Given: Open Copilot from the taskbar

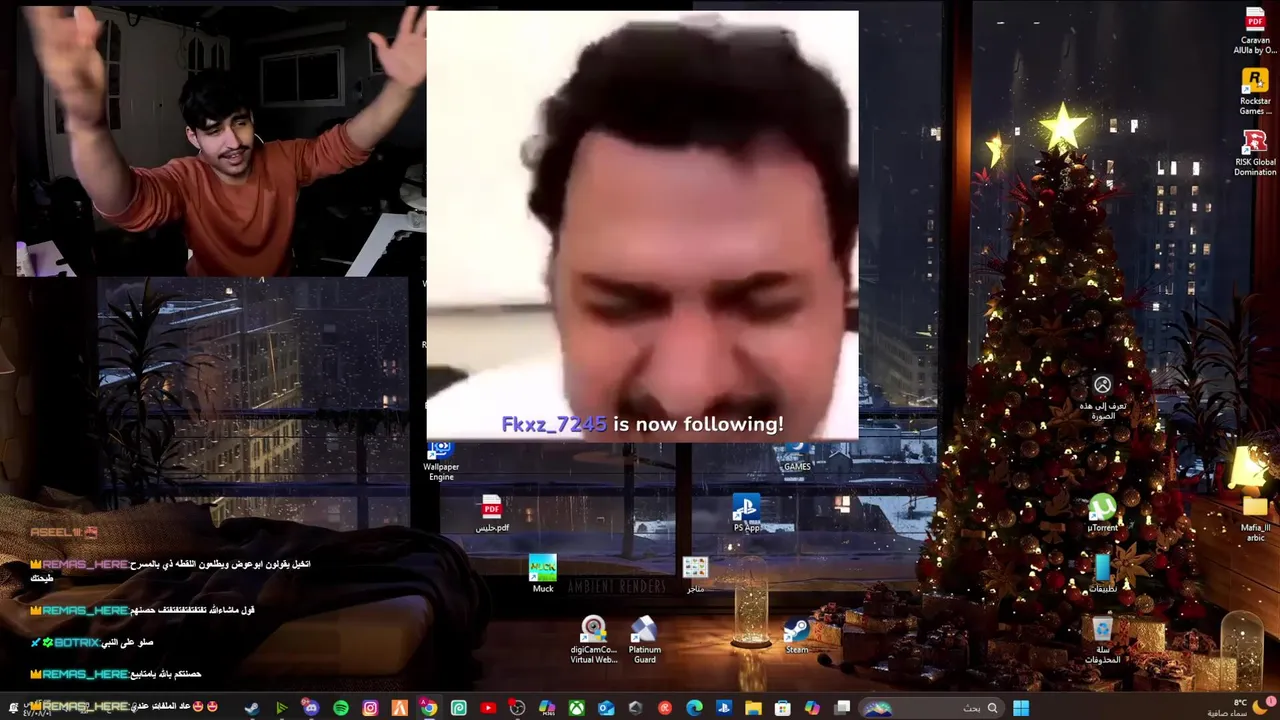Looking at the screenshot, I should 812,708.
